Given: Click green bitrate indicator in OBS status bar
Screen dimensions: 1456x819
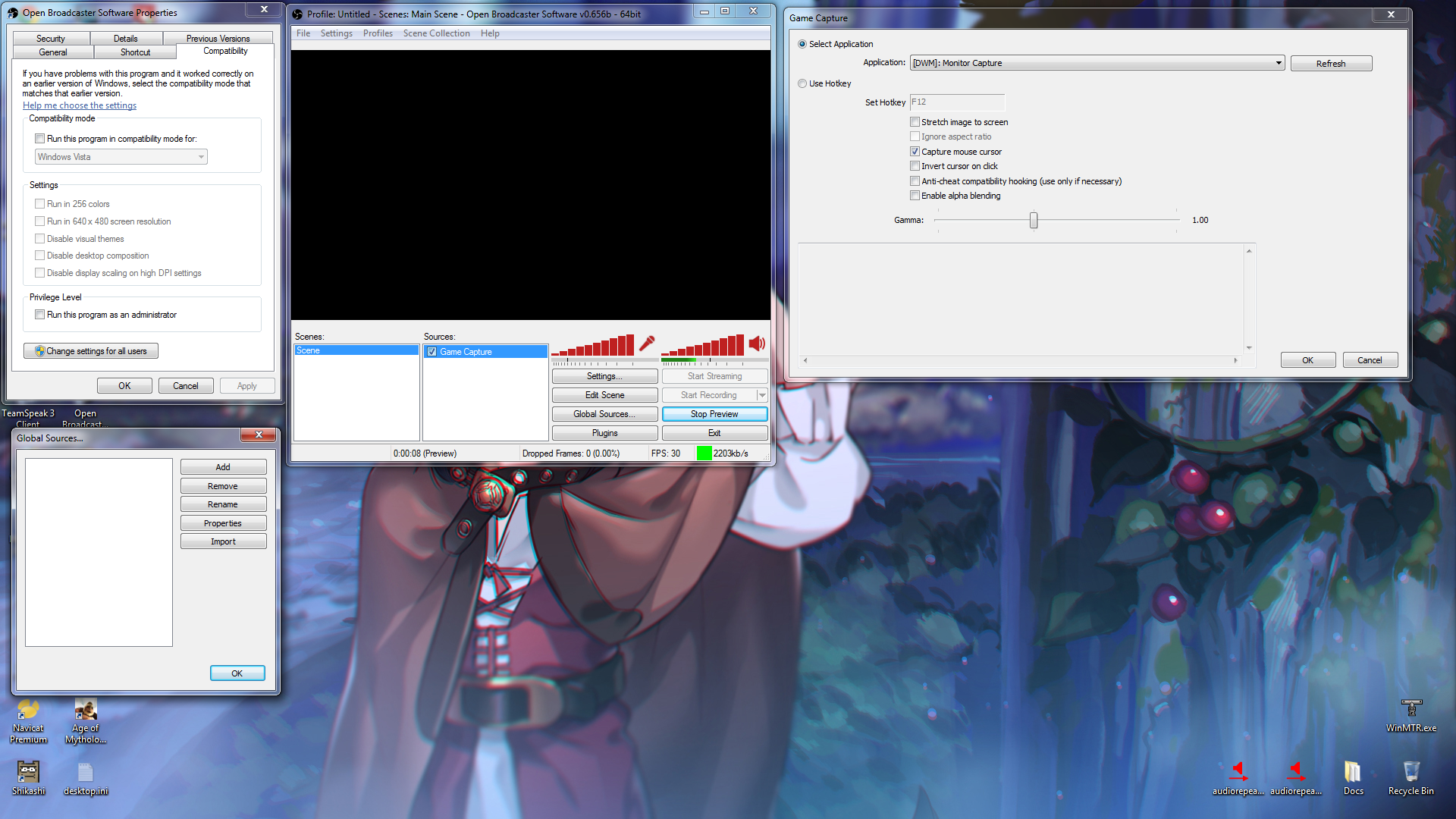Looking at the screenshot, I should click(x=704, y=453).
